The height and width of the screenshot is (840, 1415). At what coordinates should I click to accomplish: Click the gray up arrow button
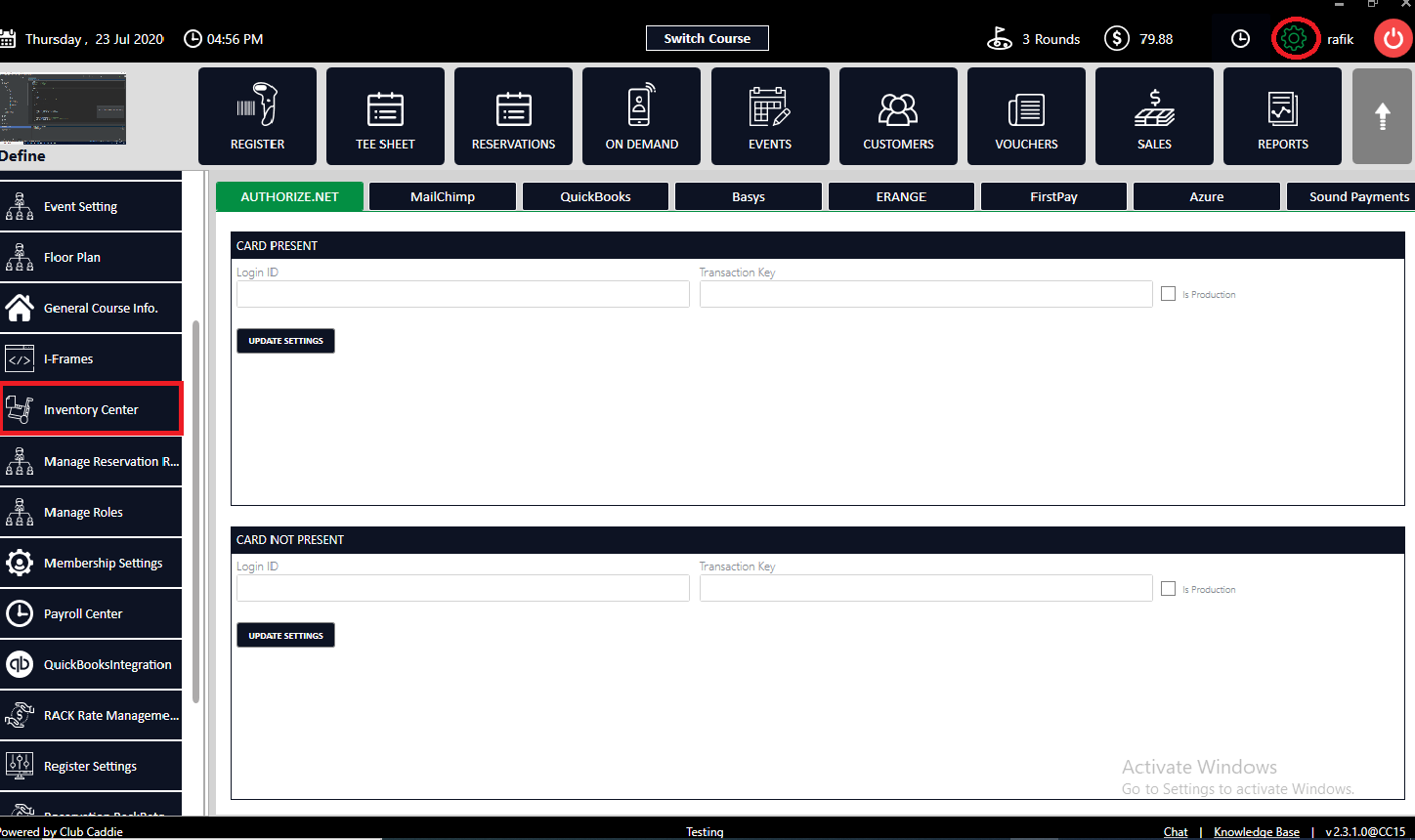point(1382,116)
